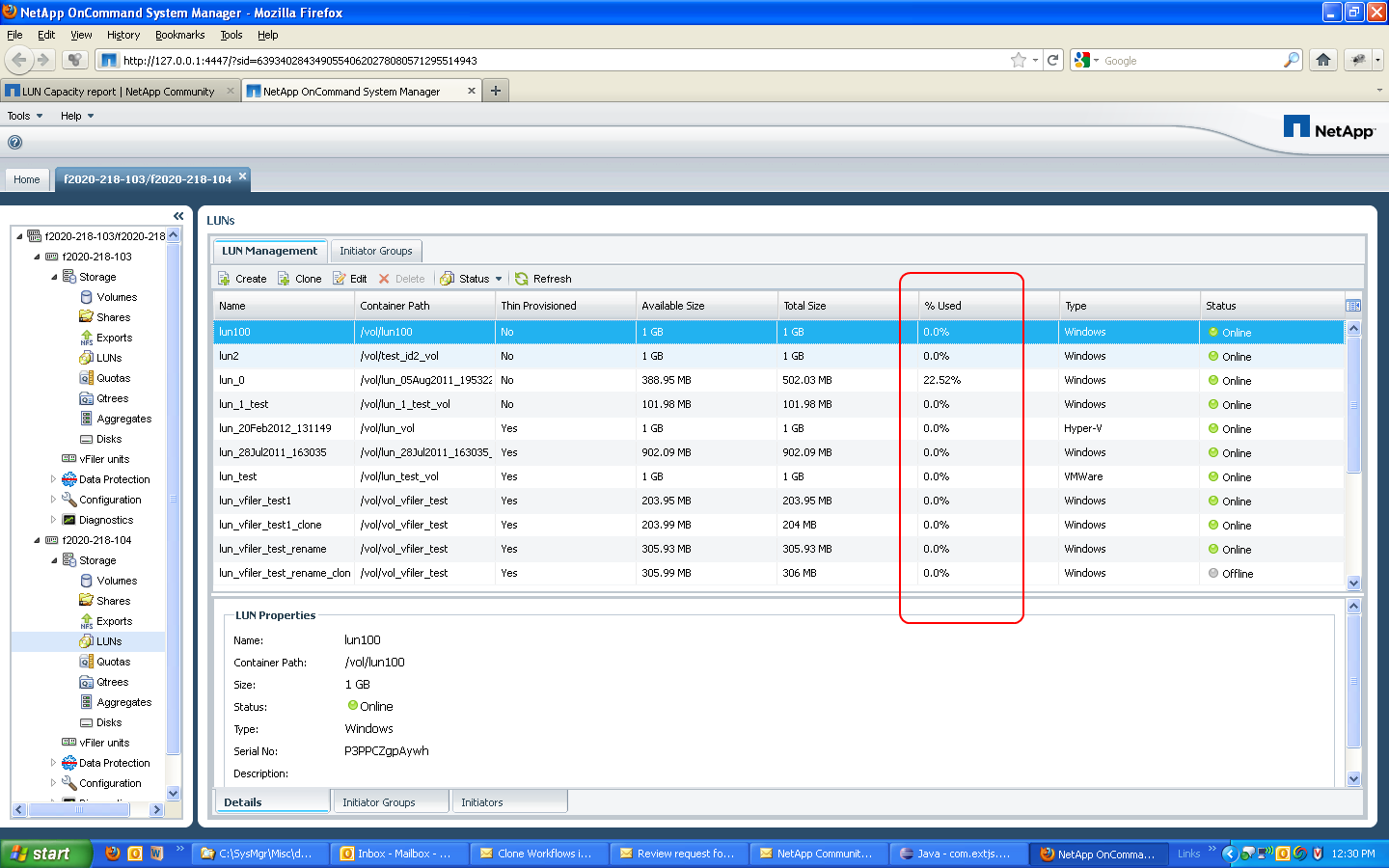Reload page using the browser reload icon
Image resolution: width=1389 pixels, height=868 pixels.
1053,60
